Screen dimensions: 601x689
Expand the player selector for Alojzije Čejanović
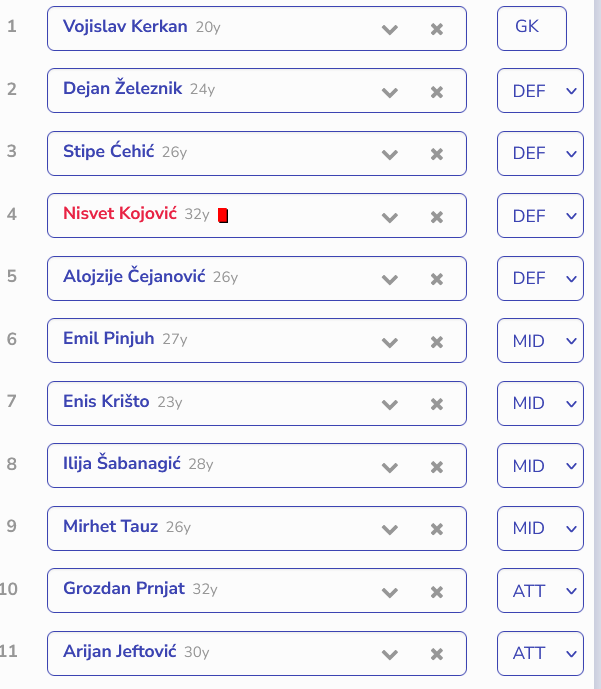pos(390,279)
